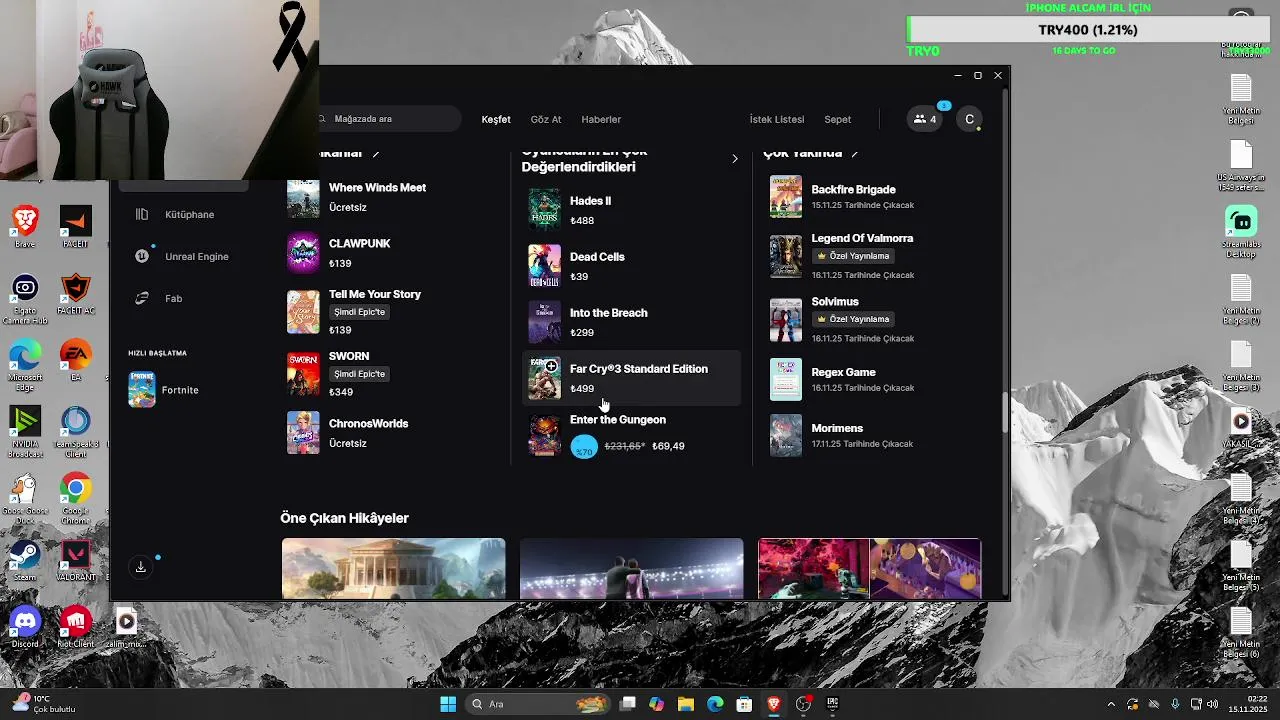Image resolution: width=1280 pixels, height=720 pixels.
Task: Open weather widget 10°C Çok bulutlu
Action: point(45,704)
